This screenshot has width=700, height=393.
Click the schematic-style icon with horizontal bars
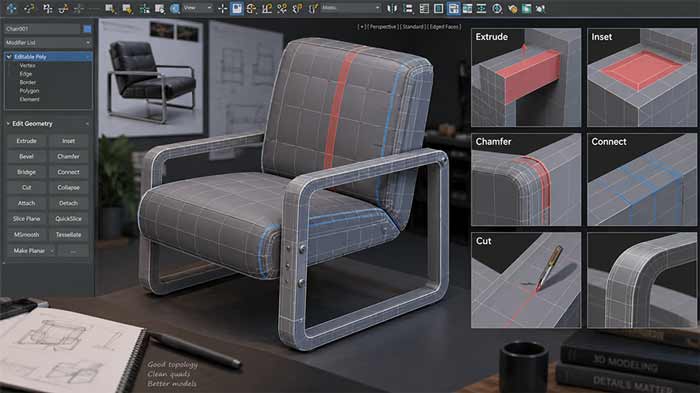481,8
